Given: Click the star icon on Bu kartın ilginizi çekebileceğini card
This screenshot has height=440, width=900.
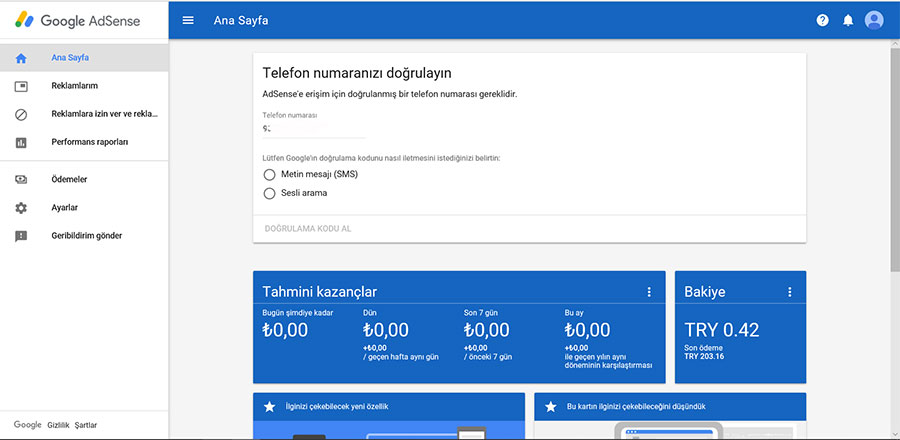Looking at the screenshot, I should click(550, 407).
